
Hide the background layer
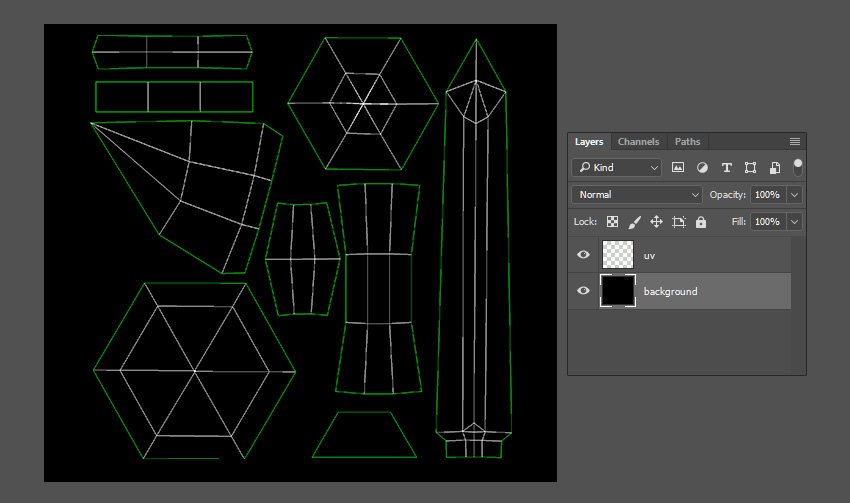584,291
